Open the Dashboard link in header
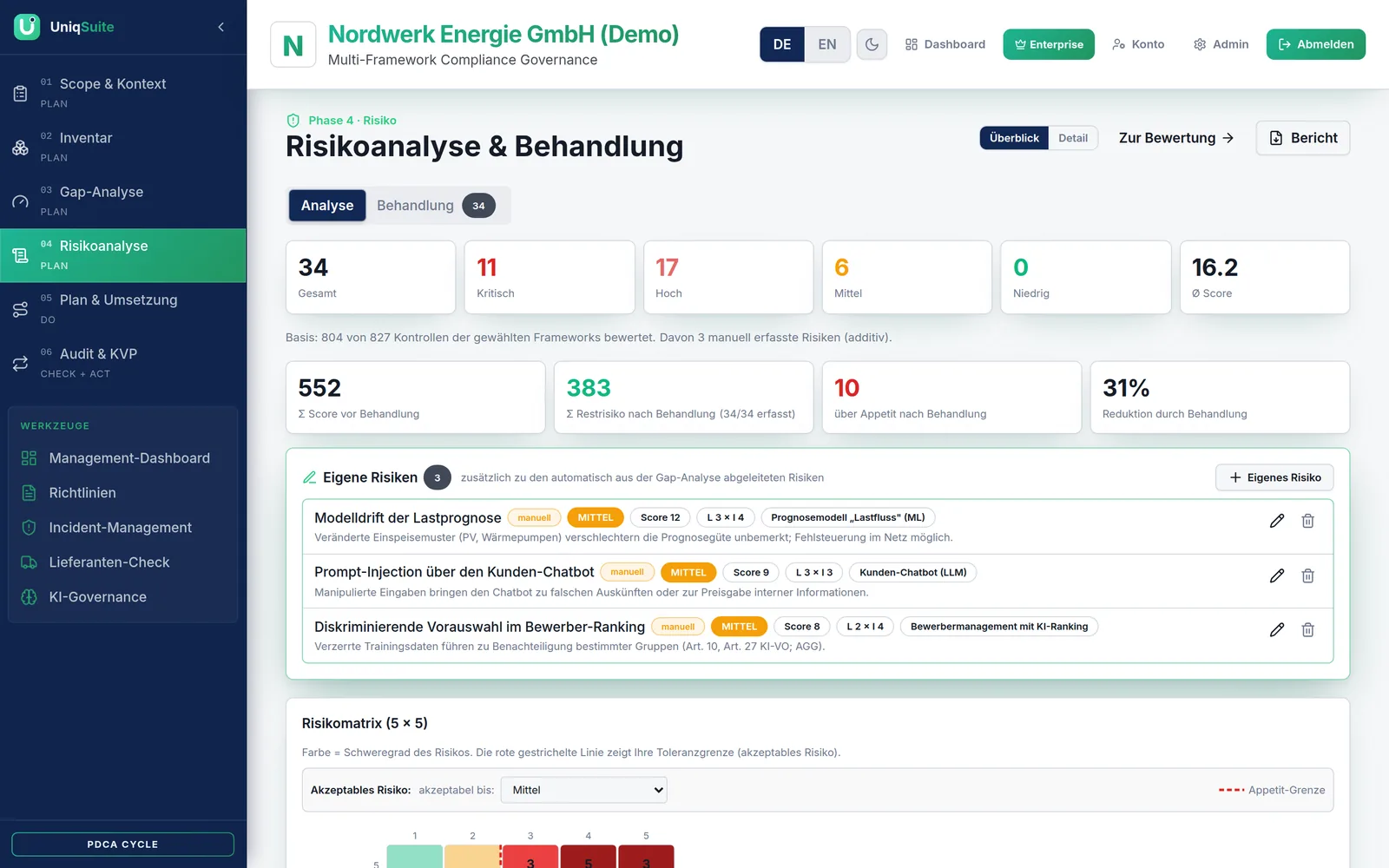The height and width of the screenshot is (868, 1389). coord(945,44)
